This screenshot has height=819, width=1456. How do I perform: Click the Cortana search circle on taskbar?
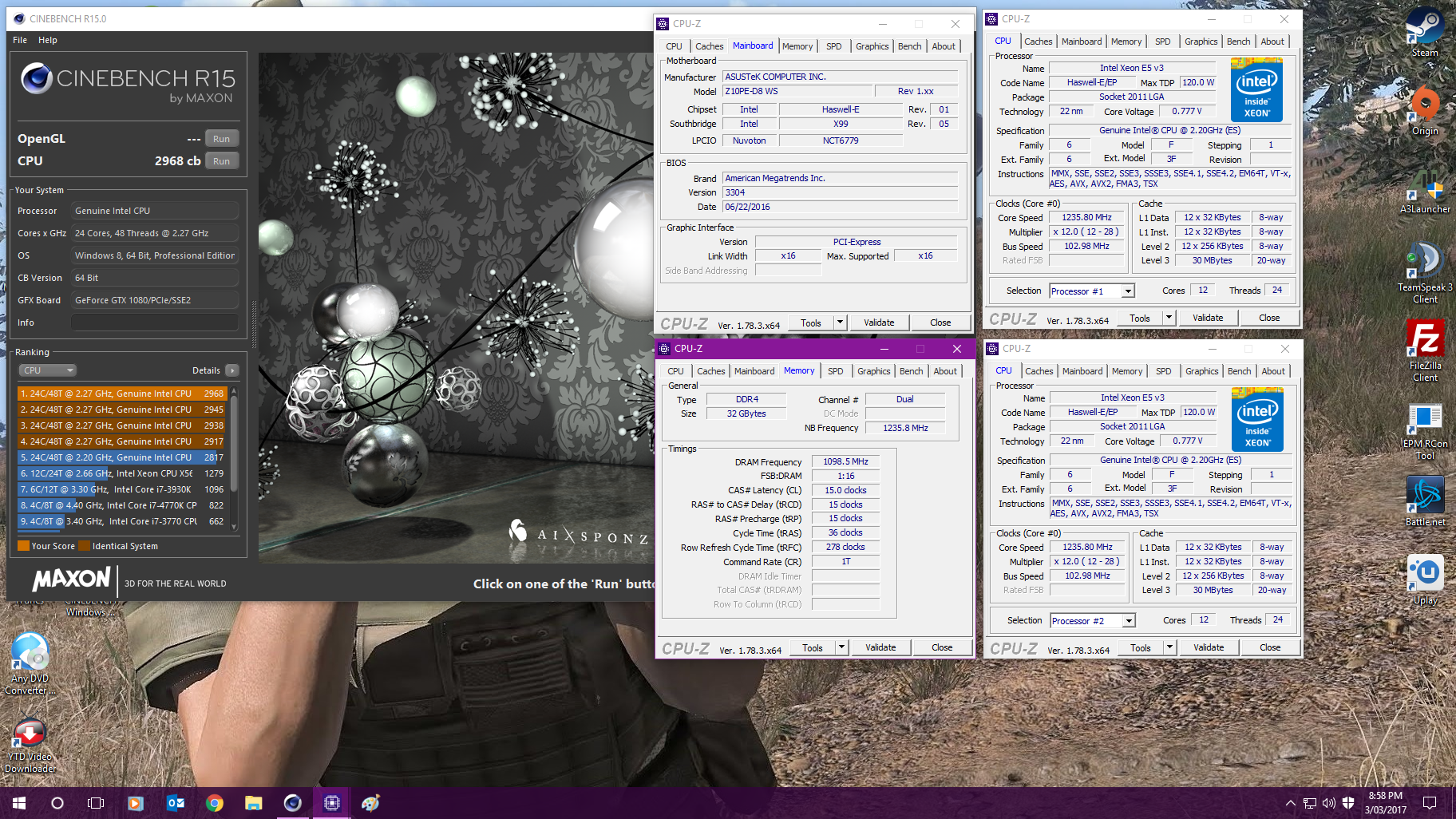(x=57, y=803)
